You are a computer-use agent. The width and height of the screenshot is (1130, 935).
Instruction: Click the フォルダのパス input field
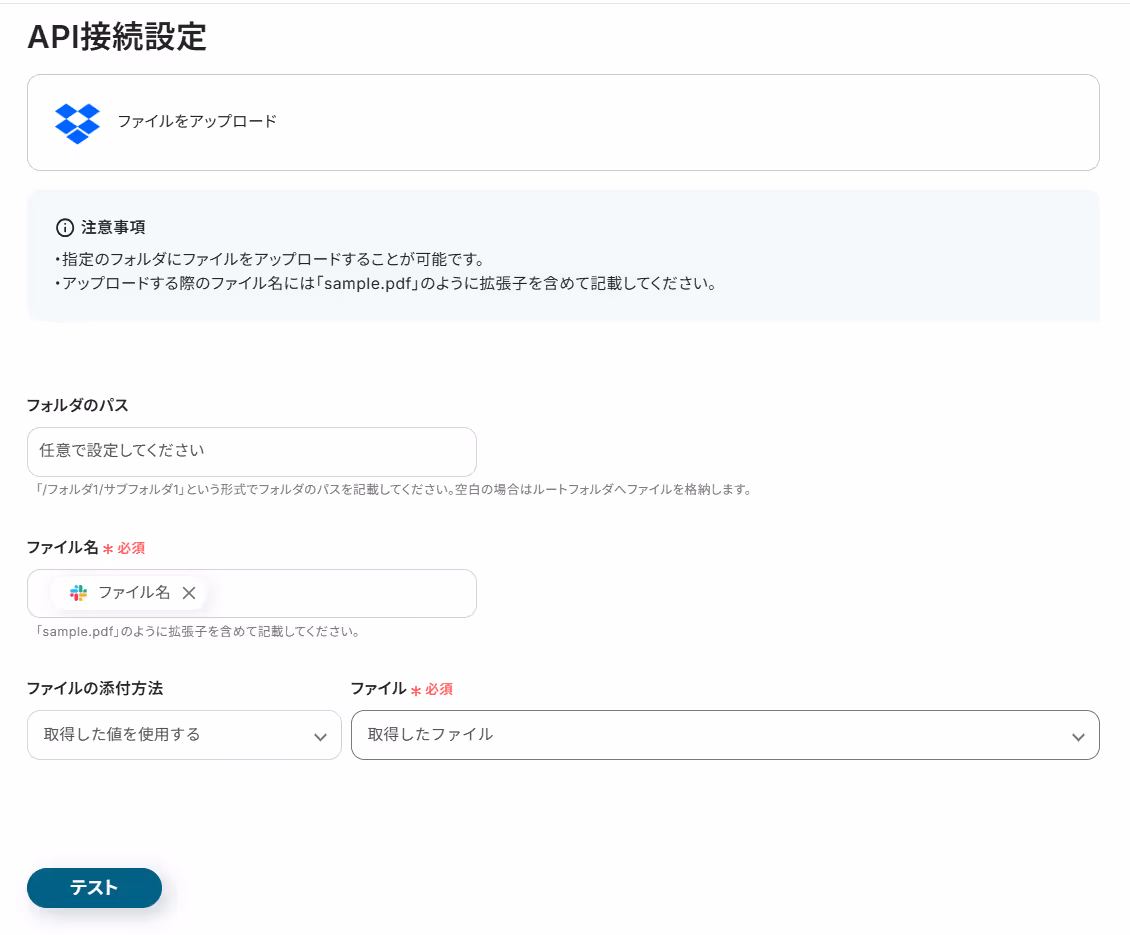point(252,451)
